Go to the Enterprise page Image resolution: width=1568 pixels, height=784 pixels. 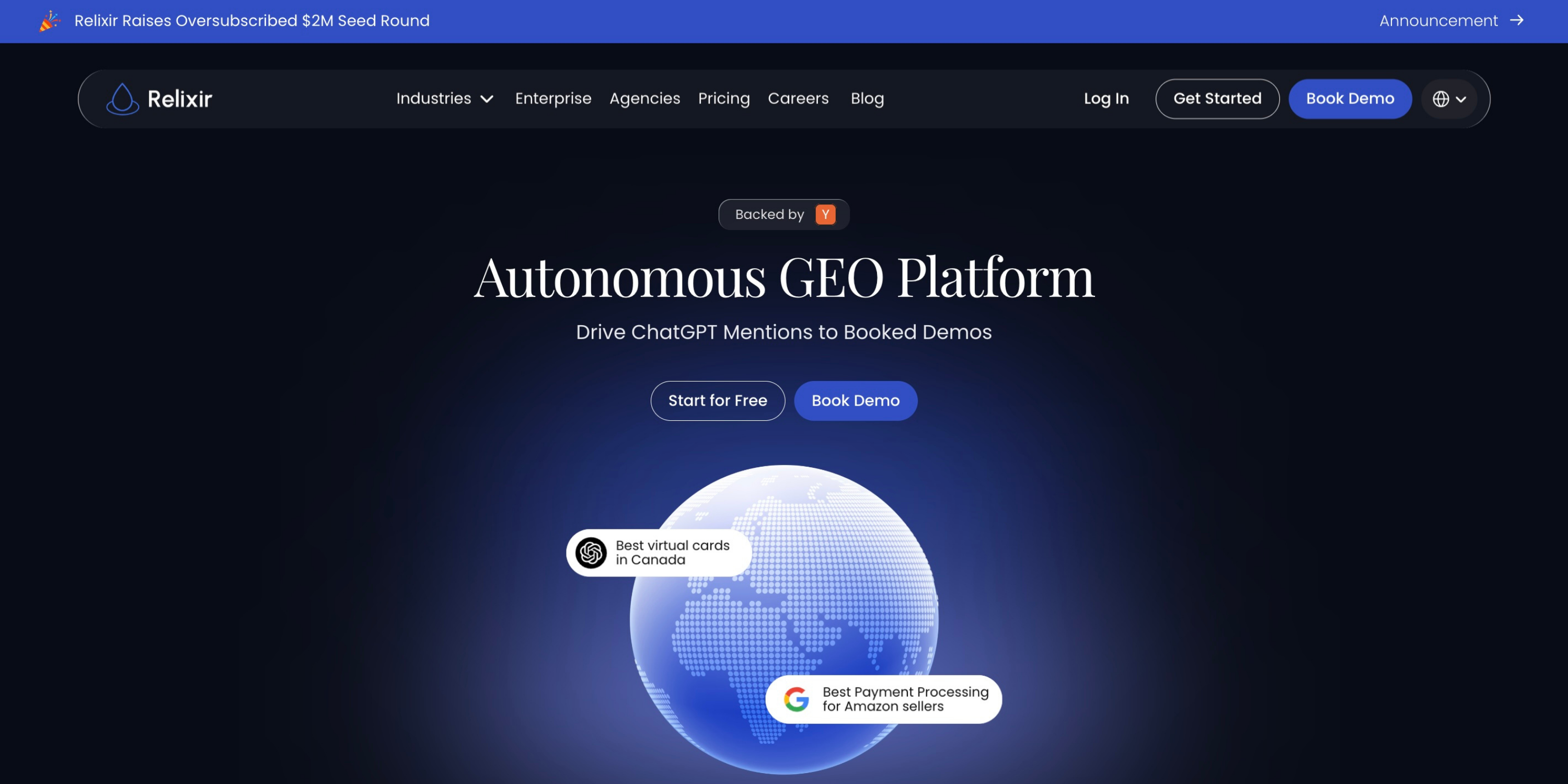(552, 99)
